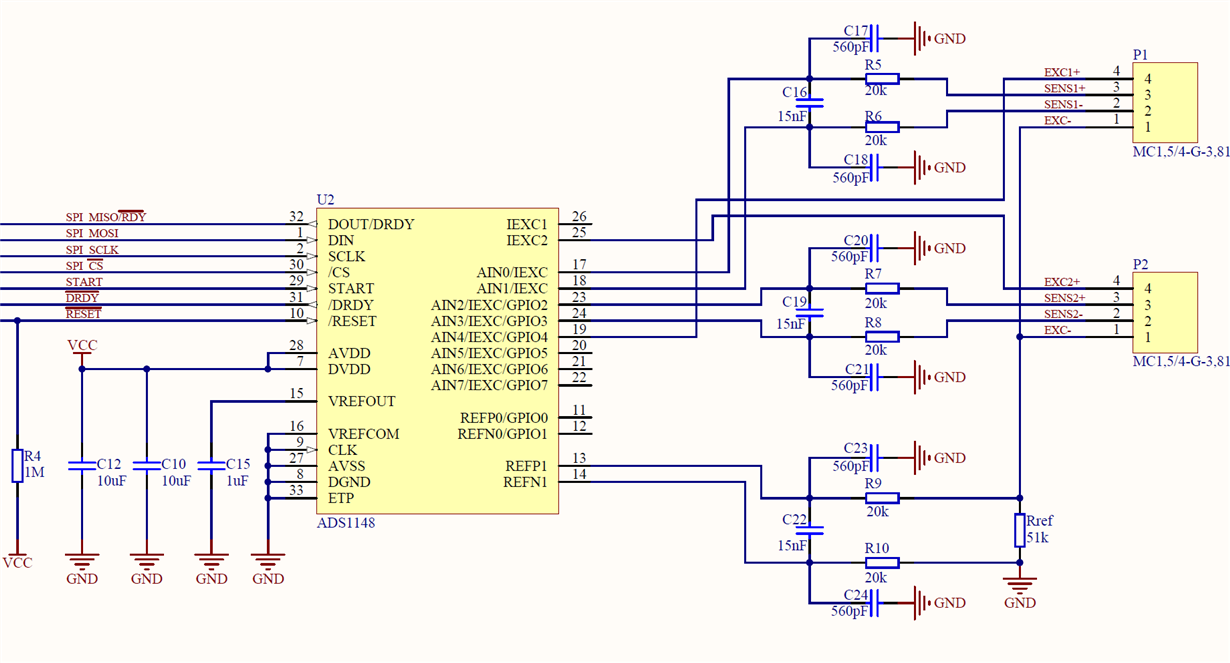This screenshot has height=663, width=1230.
Task: Select the GND symbol below Rref
Action: (x=1019, y=592)
